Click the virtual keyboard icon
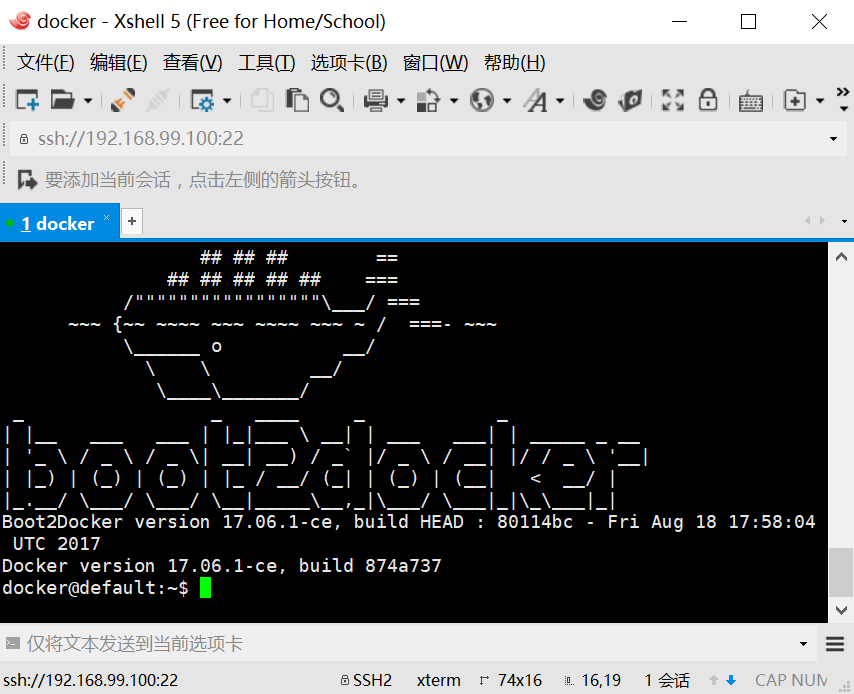This screenshot has height=694, width=854. tap(751, 102)
